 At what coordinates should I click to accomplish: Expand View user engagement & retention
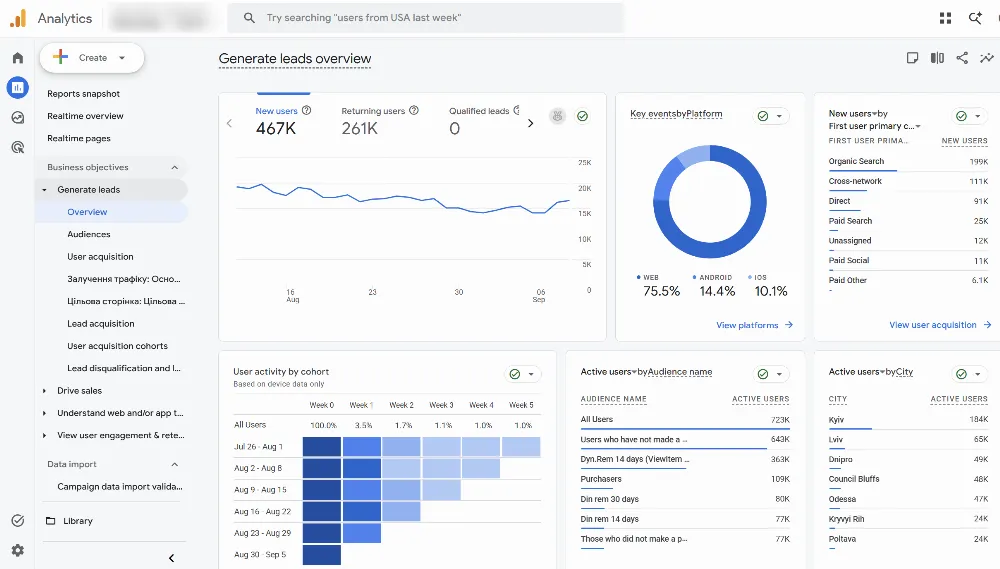click(x=44, y=435)
